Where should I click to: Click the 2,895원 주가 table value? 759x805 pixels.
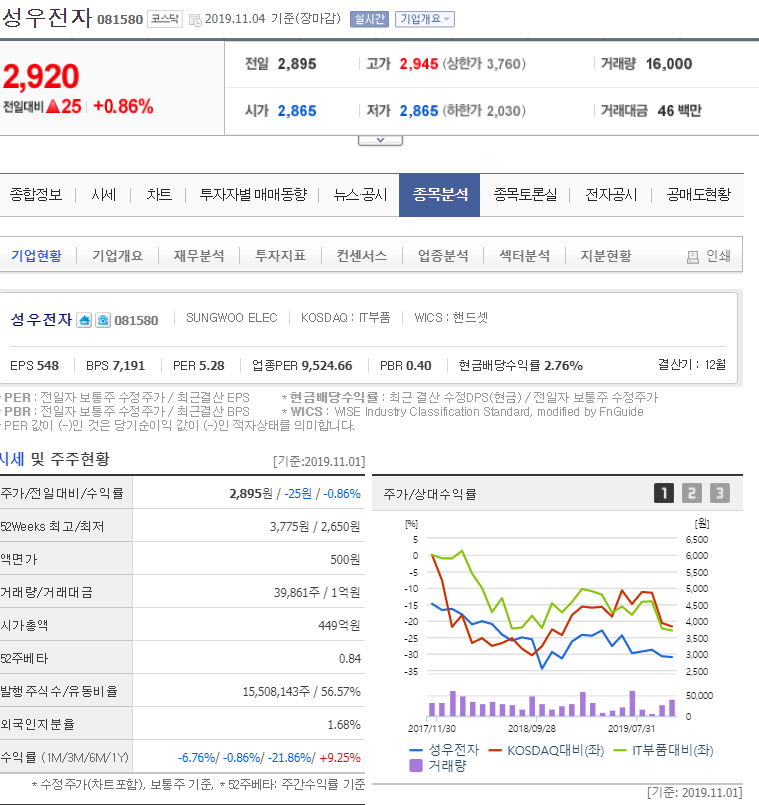(x=251, y=494)
